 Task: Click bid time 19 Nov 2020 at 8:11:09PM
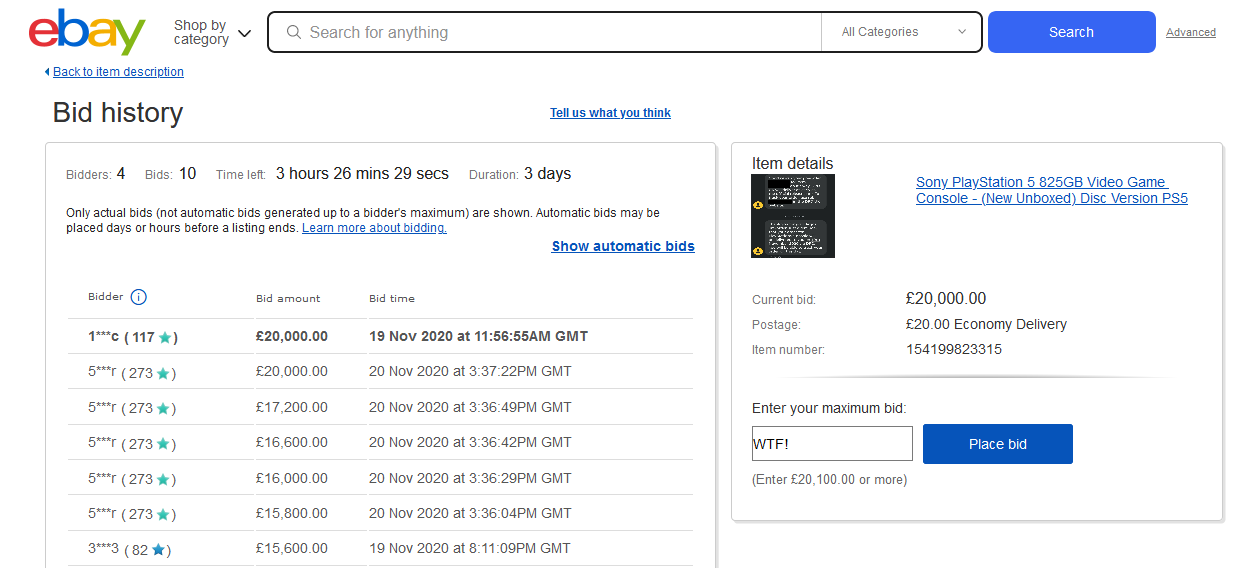(470, 548)
